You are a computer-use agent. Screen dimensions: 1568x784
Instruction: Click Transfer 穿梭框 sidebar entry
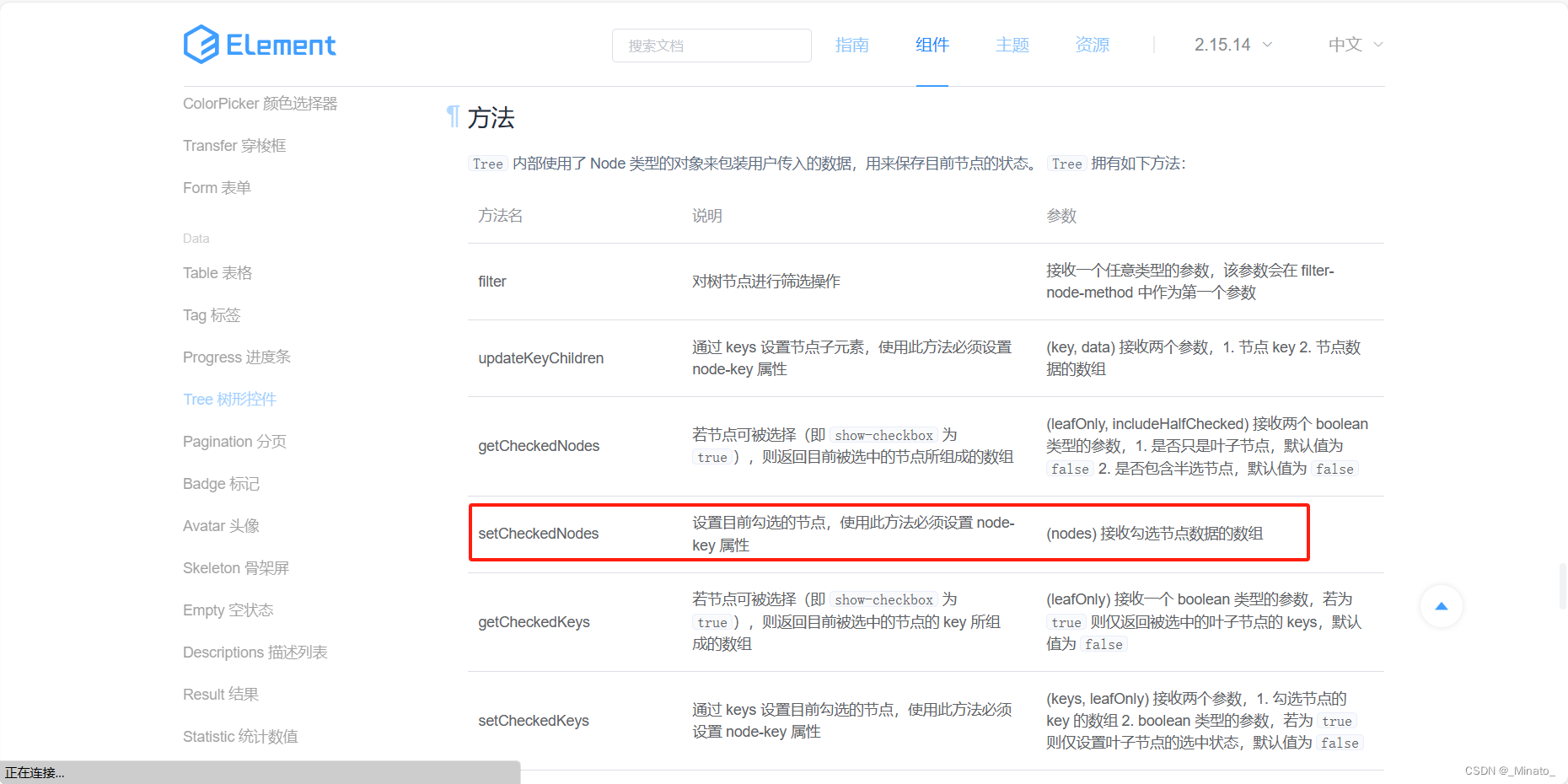point(234,145)
